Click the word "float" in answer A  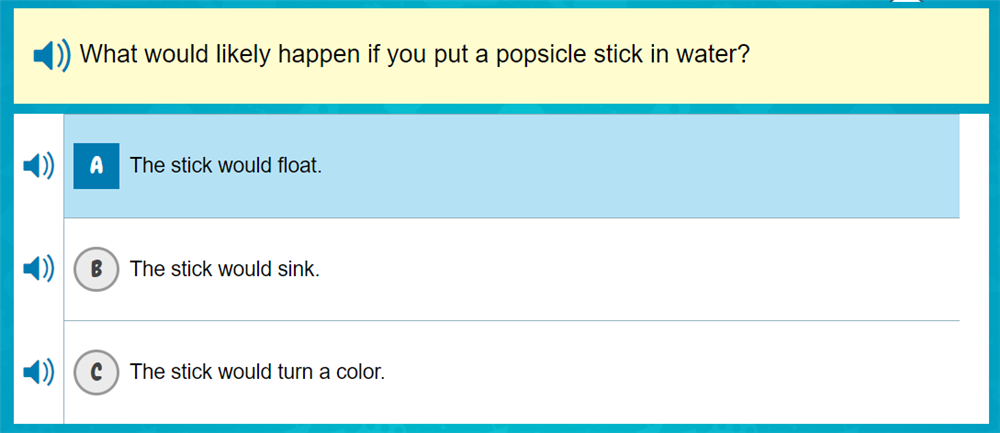(x=299, y=166)
